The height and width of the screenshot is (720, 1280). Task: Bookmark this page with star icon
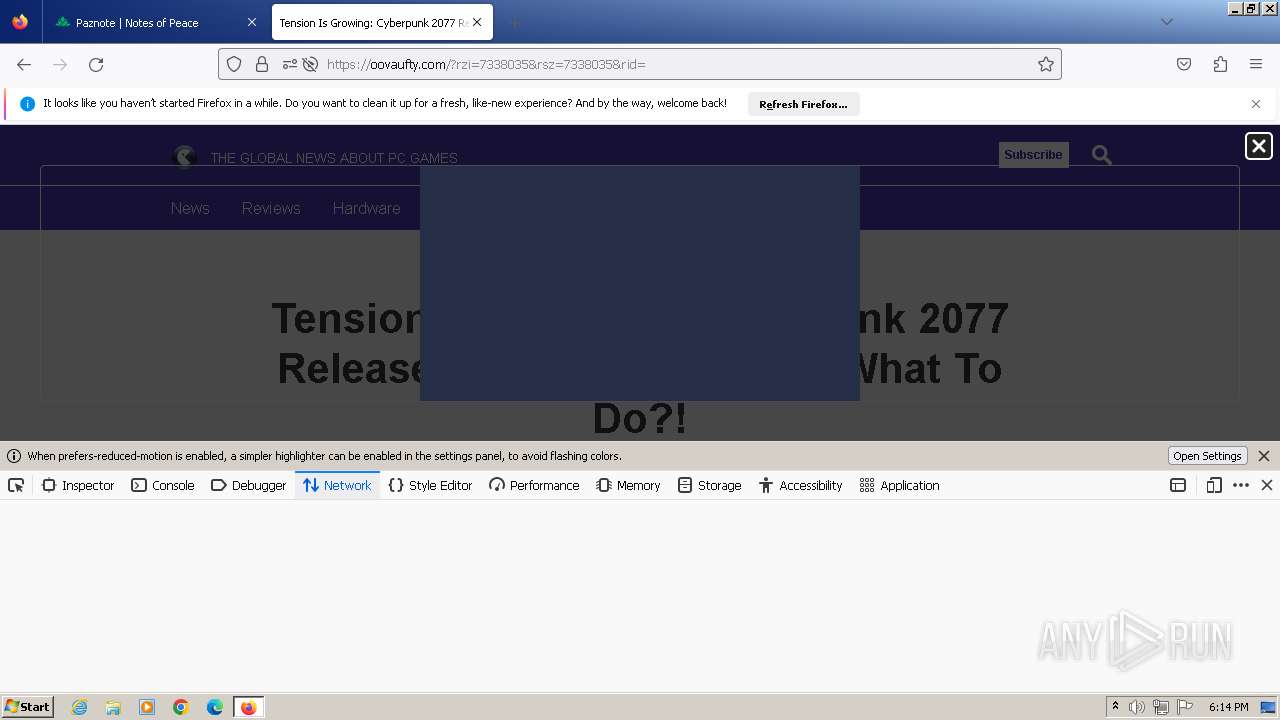pyautogui.click(x=1046, y=64)
